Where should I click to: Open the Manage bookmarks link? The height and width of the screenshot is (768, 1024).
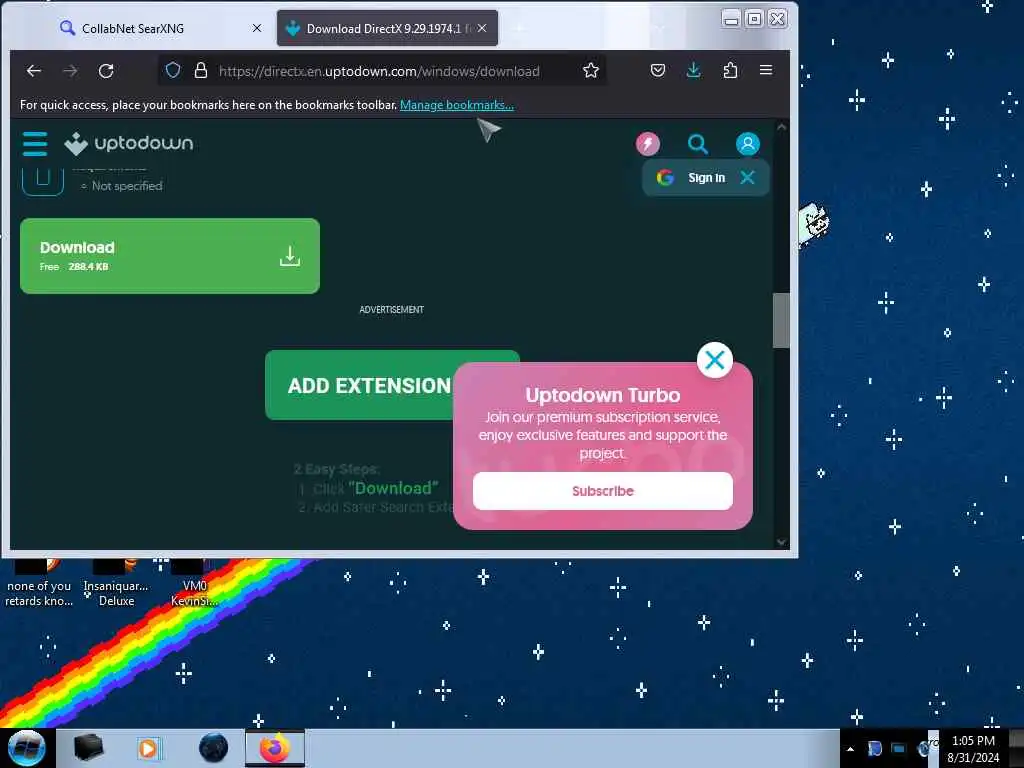coord(456,105)
